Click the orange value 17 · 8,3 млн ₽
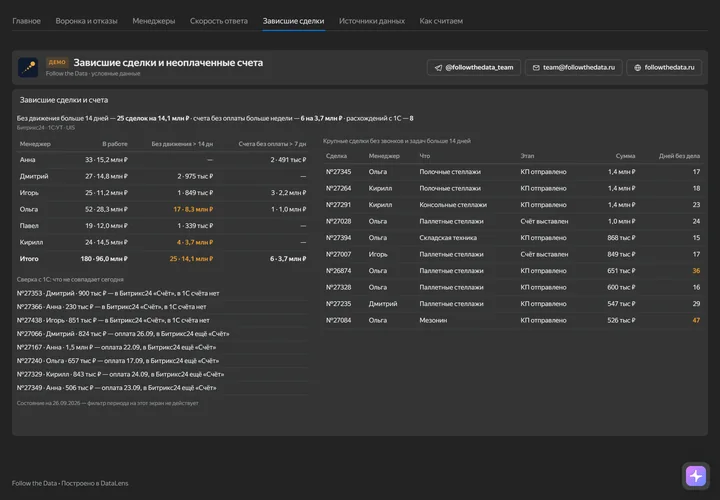Screen dimensions: 720x500 click(193, 209)
